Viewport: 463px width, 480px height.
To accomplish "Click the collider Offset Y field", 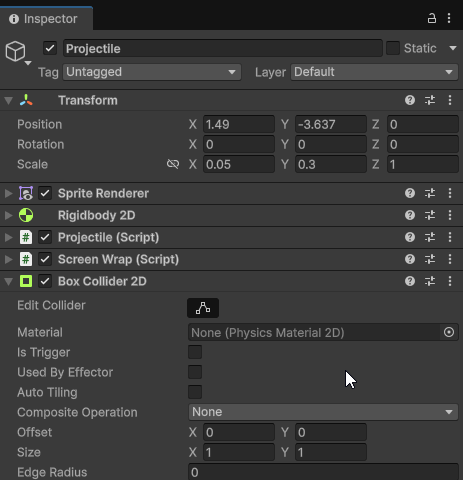I will click(331, 432).
